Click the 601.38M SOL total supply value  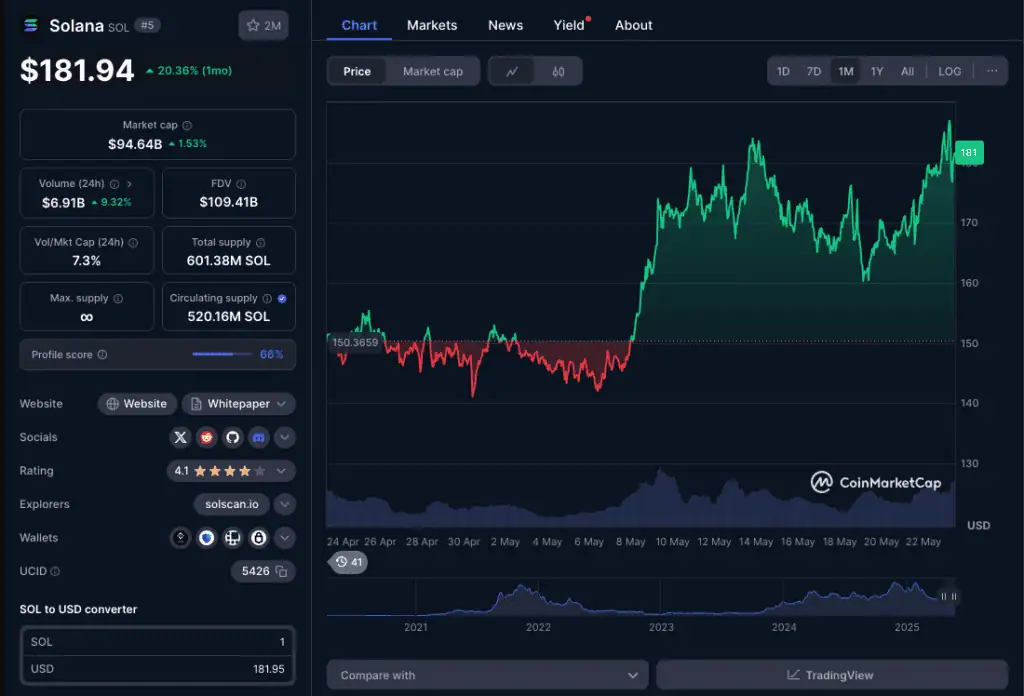(229, 261)
